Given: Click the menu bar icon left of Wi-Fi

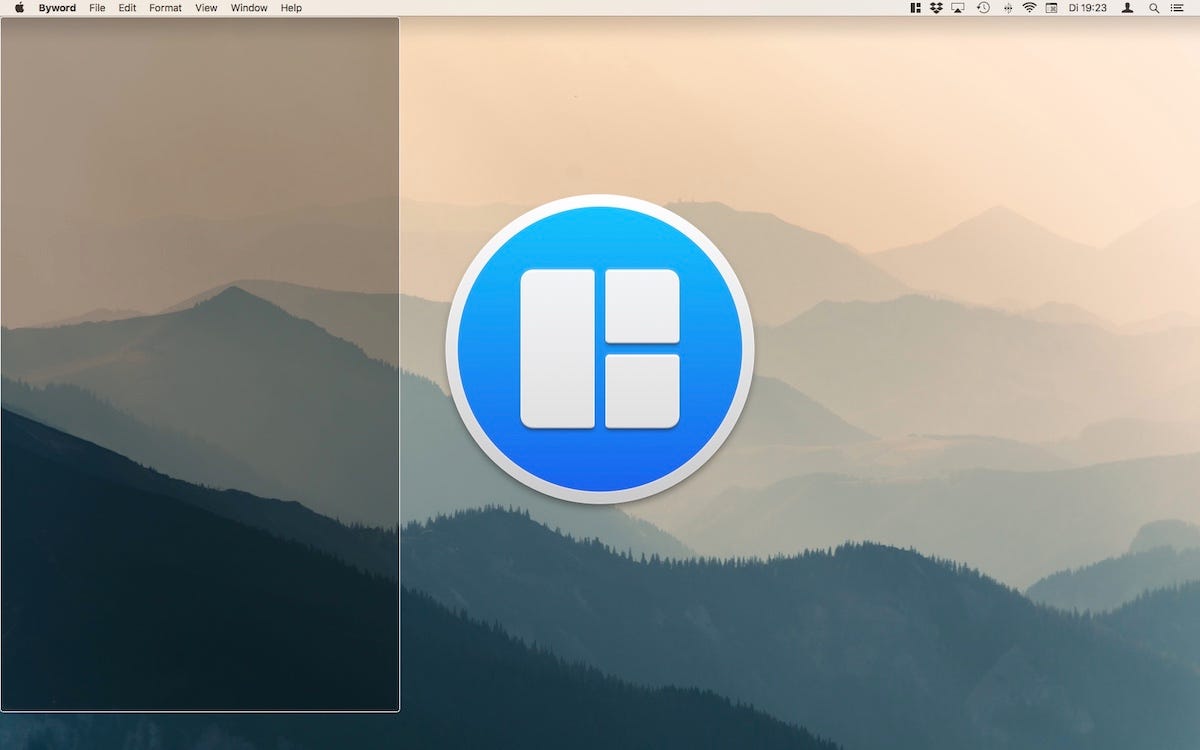Looking at the screenshot, I should click(x=1007, y=8).
